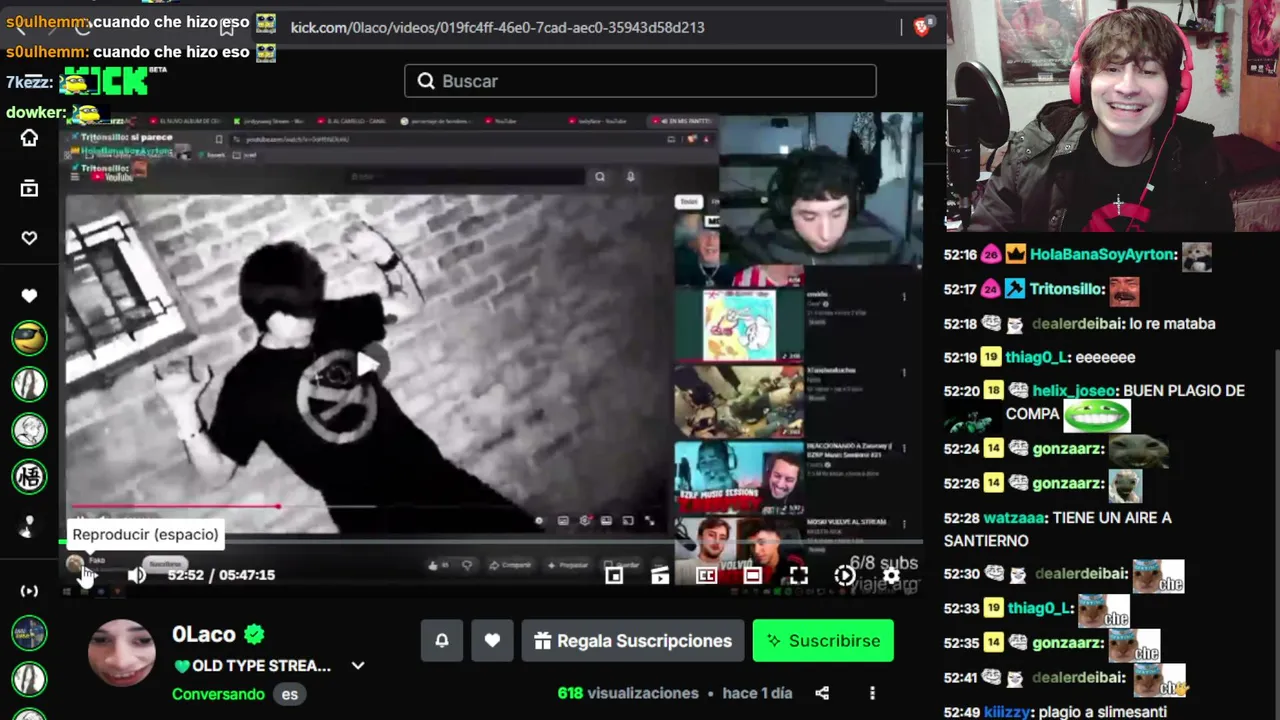Mute the video volume
The image size is (1280, 720).
tap(137, 575)
